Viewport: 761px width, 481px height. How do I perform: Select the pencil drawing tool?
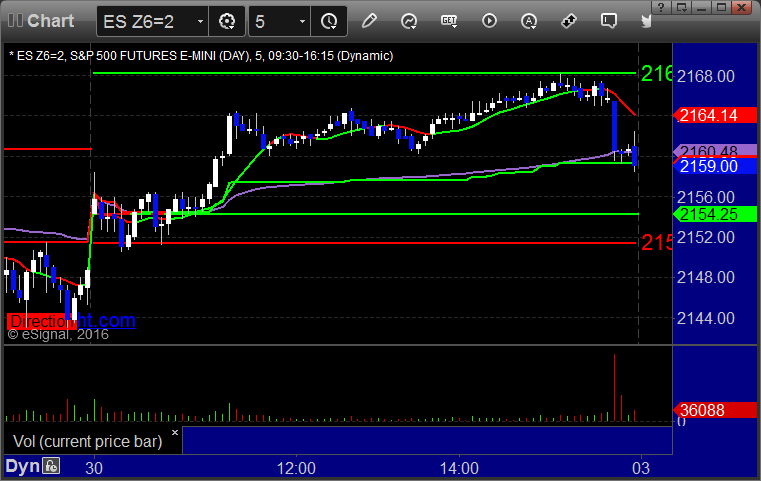[x=369, y=21]
